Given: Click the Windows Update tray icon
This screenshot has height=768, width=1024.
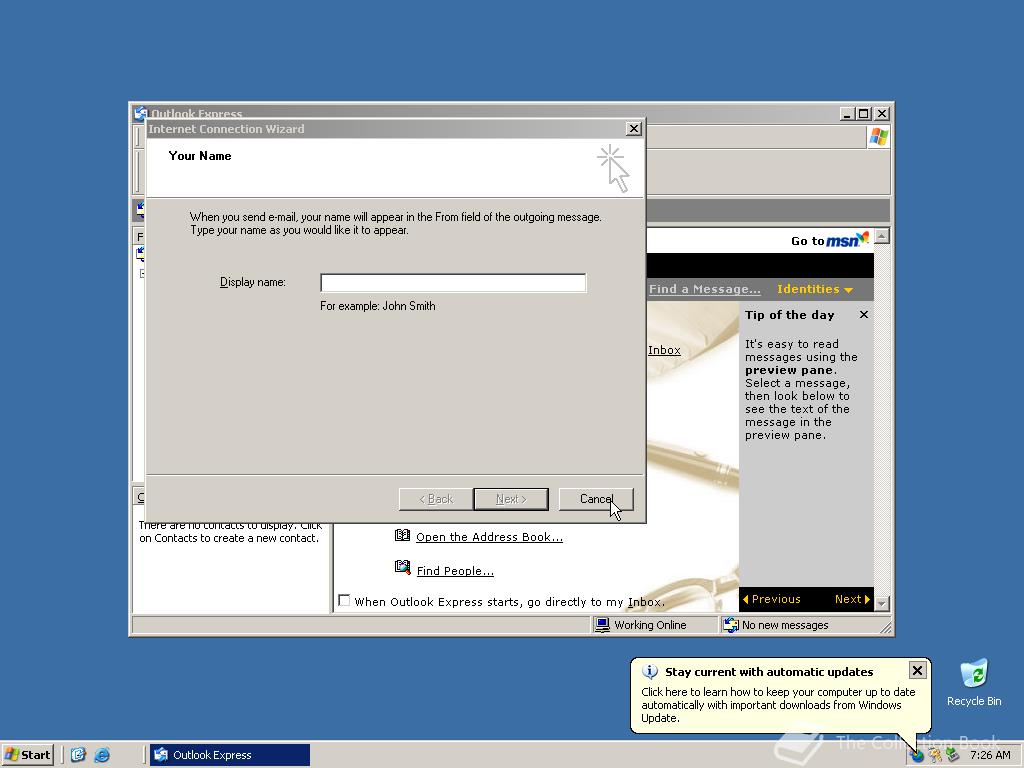Looking at the screenshot, I should click(917, 756).
